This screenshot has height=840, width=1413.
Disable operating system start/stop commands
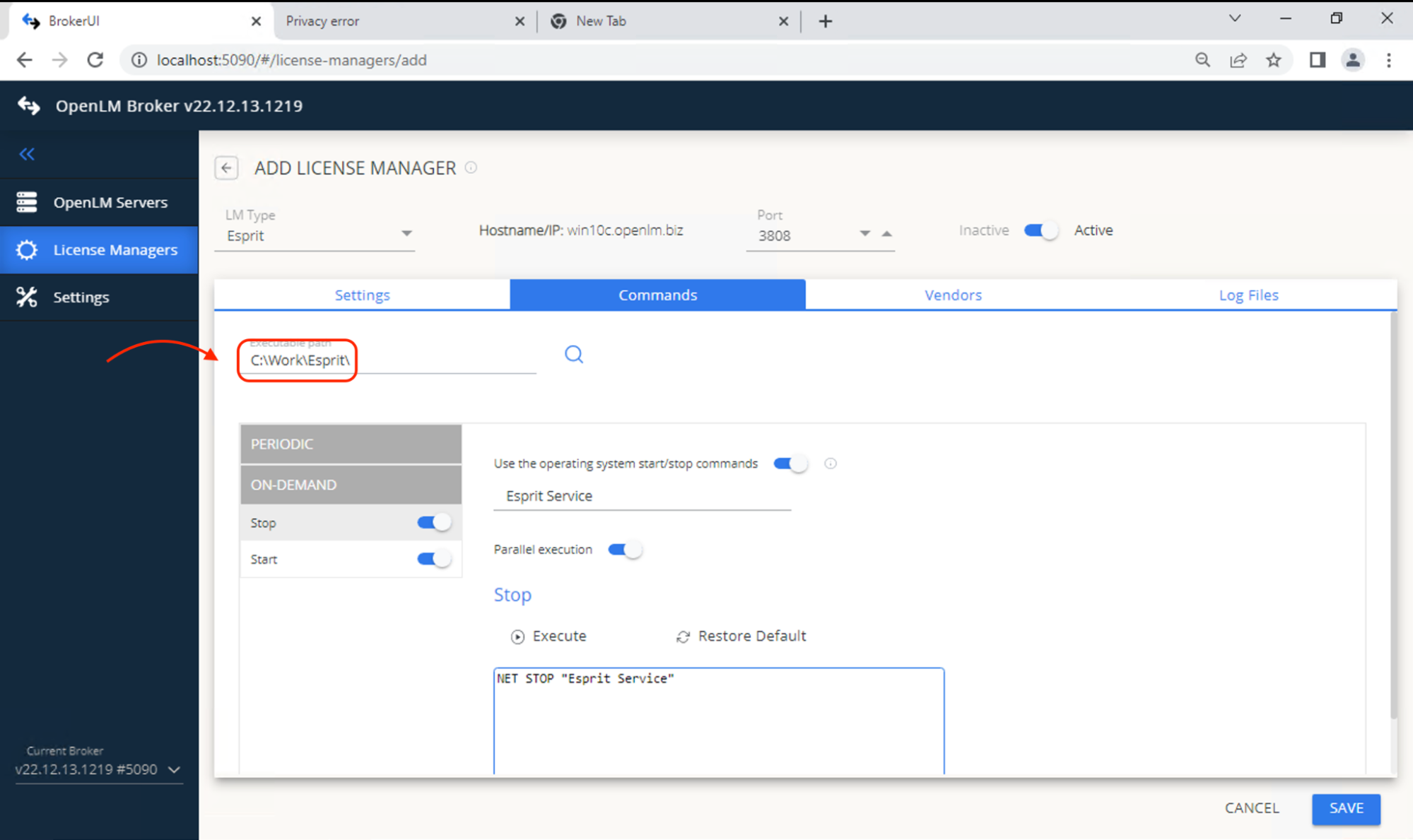click(x=790, y=463)
